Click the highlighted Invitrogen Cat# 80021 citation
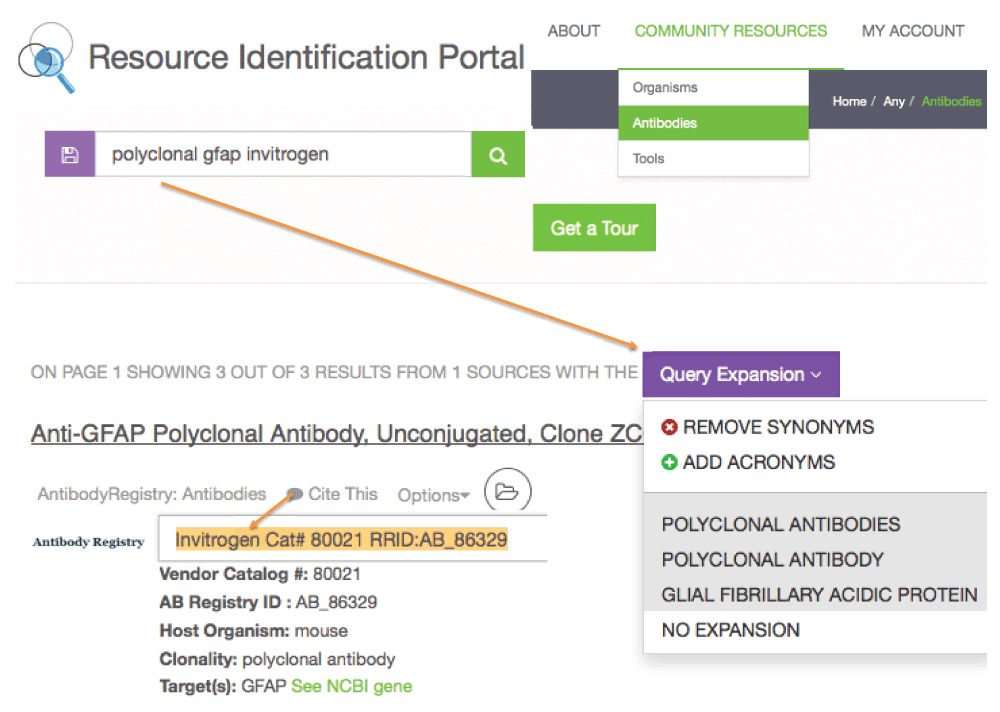The image size is (1000, 712). click(x=341, y=539)
